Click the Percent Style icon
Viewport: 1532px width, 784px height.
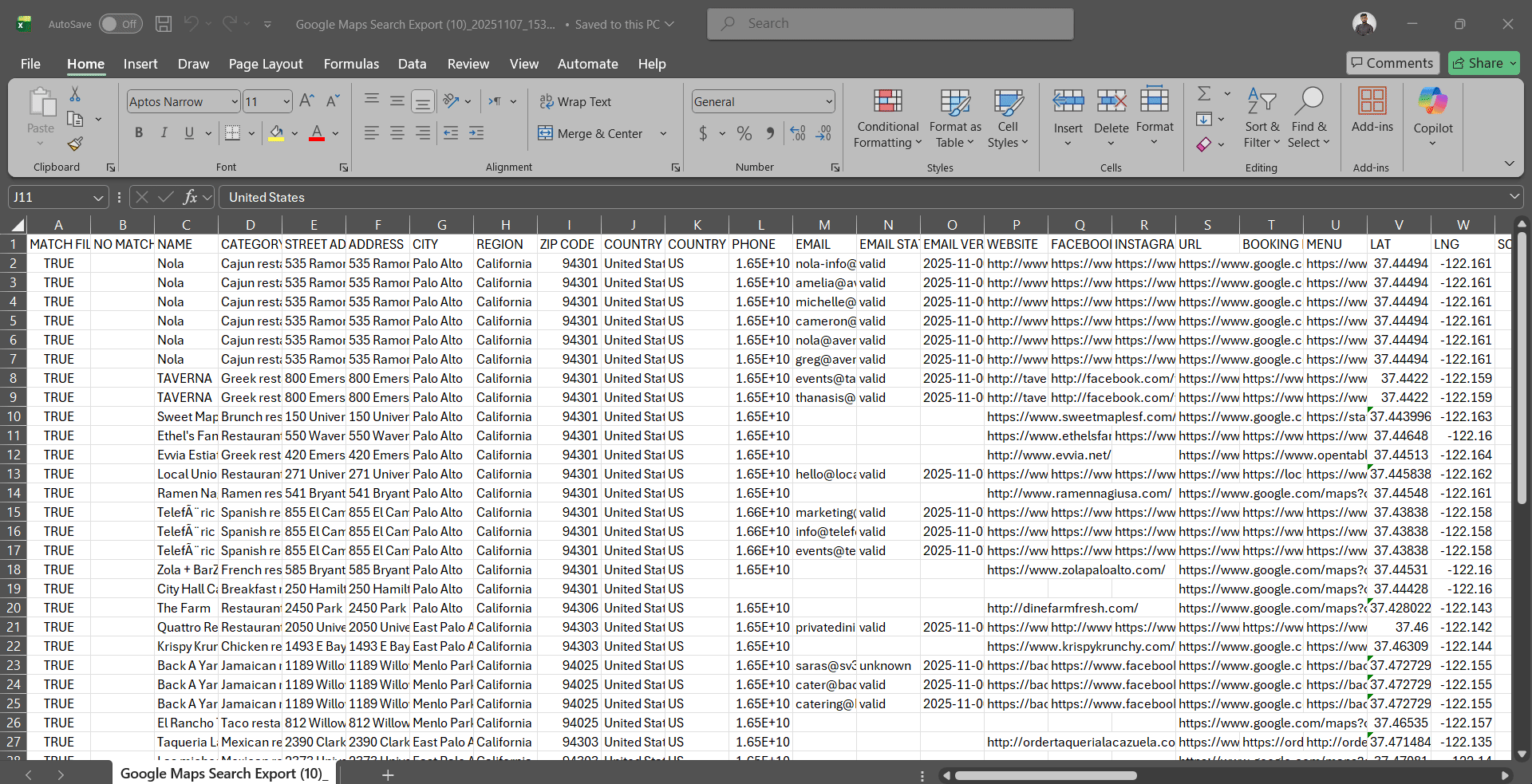pyautogui.click(x=744, y=133)
